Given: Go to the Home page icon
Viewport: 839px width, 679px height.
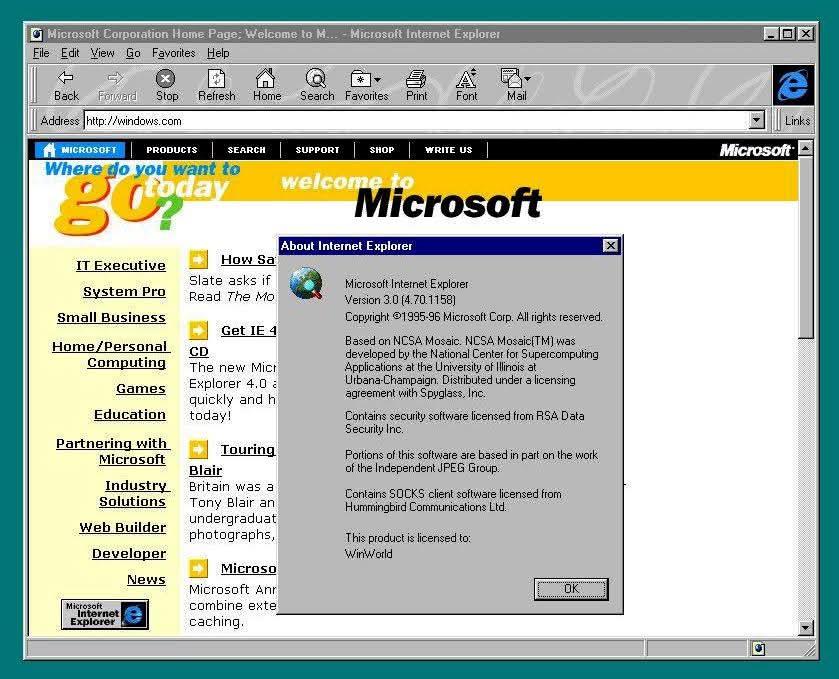Looking at the screenshot, I should tap(266, 85).
